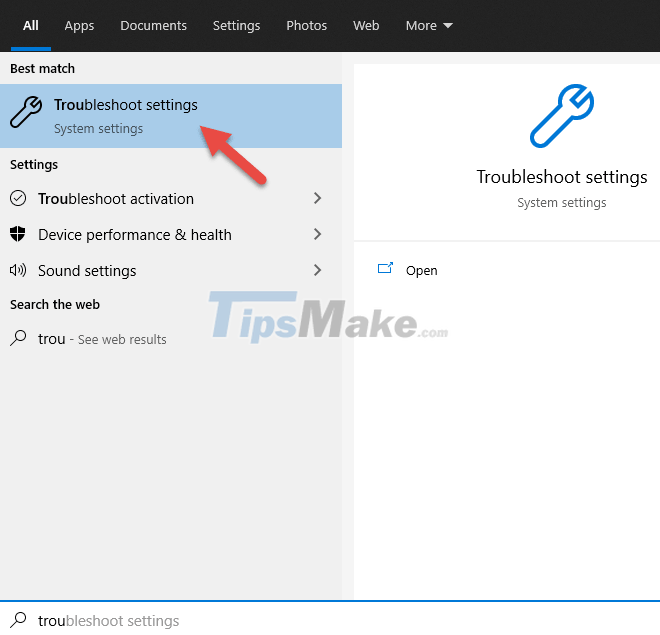Expand Sound settings chevron arrow
Screen dimensions: 660x635
point(317,270)
